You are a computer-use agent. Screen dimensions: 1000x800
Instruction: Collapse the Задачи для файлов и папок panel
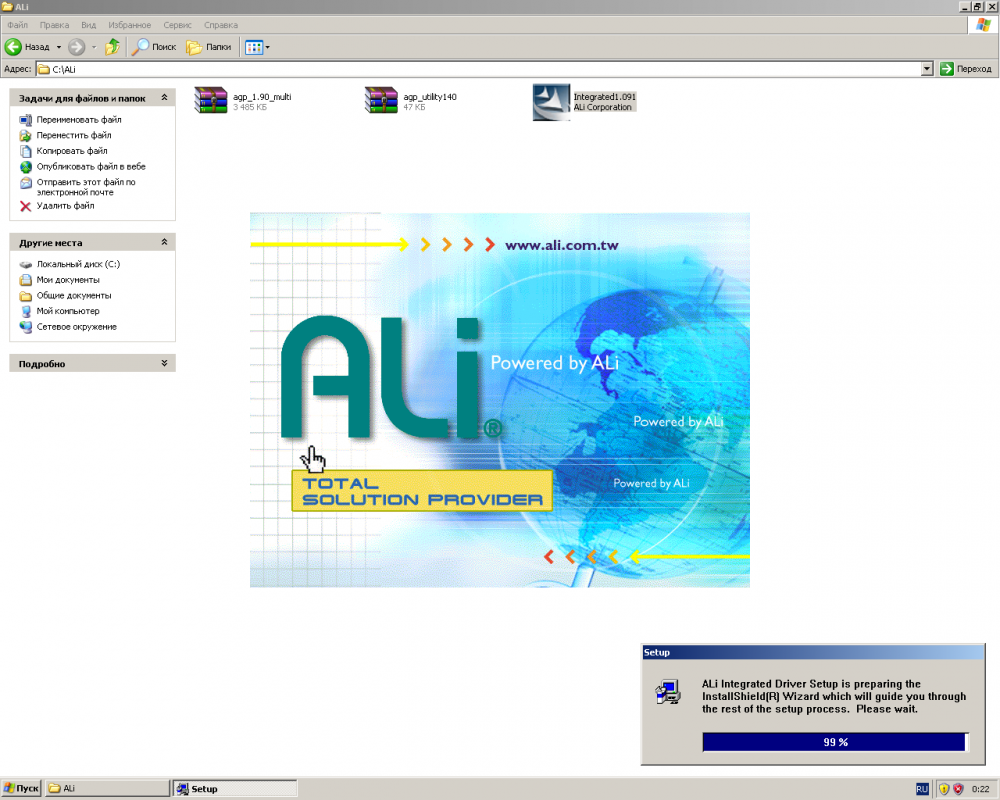(x=165, y=98)
